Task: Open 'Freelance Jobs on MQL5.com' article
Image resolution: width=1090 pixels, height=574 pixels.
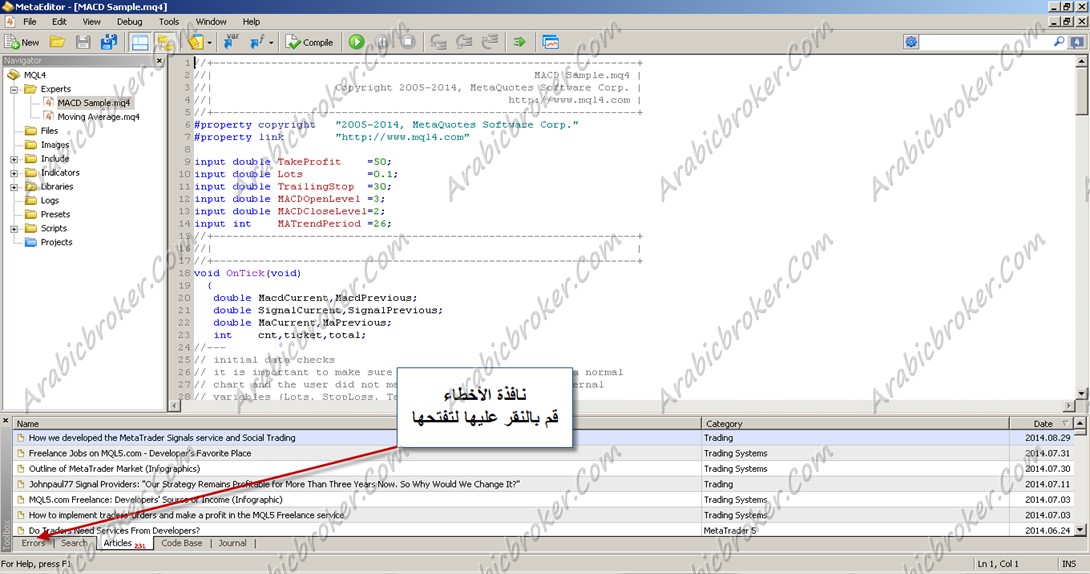Action: (140, 453)
